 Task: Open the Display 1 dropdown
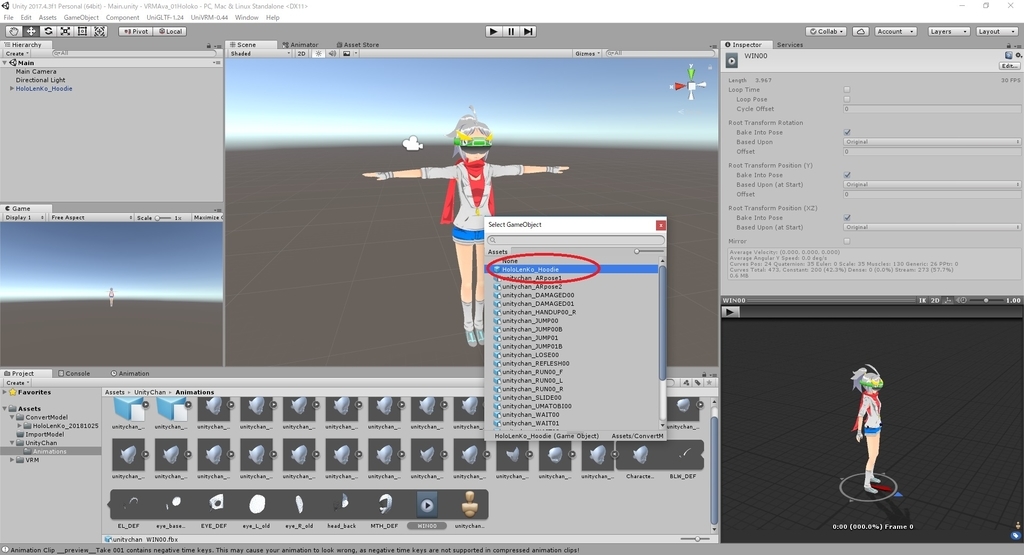click(x=24, y=217)
